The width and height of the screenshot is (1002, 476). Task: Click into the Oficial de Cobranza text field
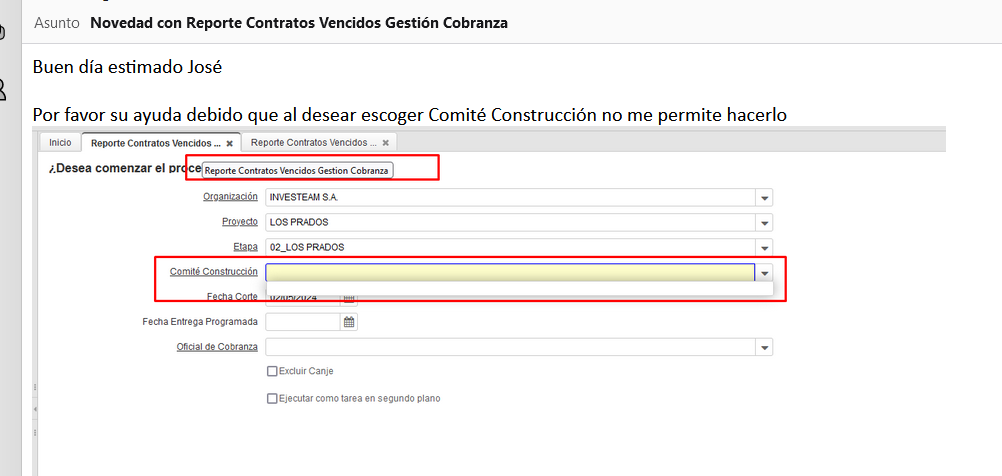[509, 347]
